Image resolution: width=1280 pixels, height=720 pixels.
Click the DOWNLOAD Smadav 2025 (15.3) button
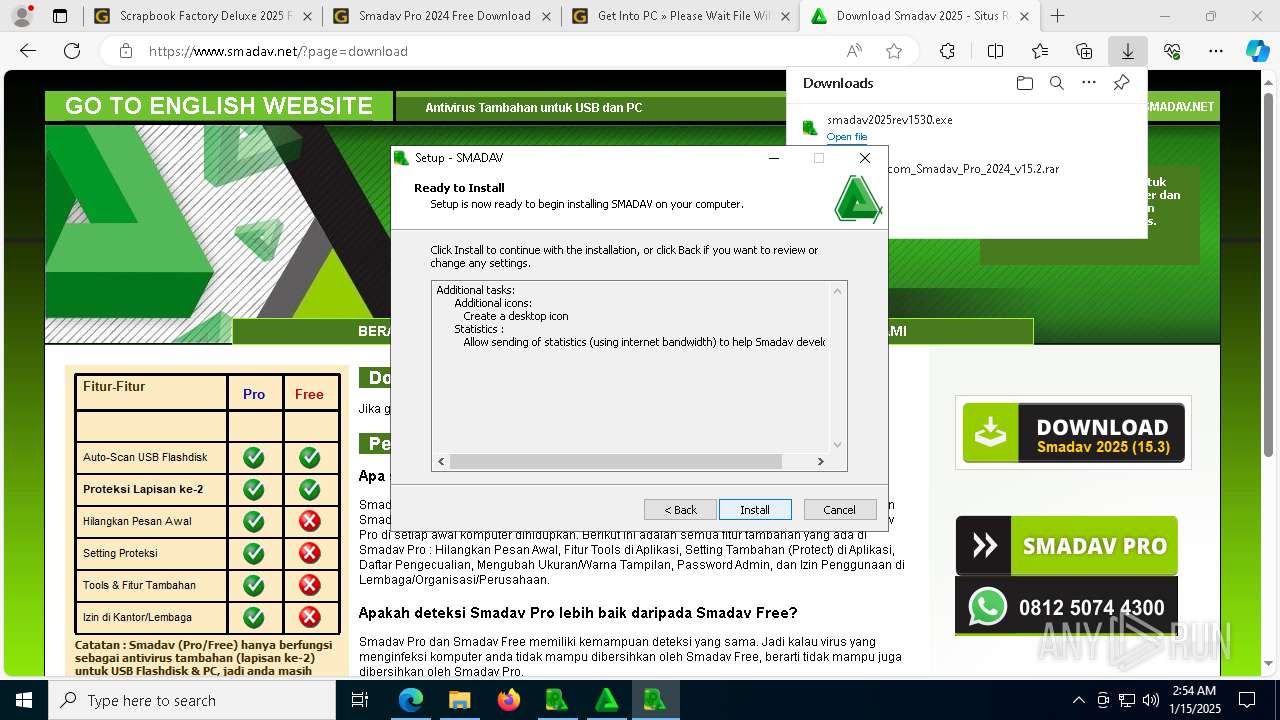click(x=1074, y=433)
